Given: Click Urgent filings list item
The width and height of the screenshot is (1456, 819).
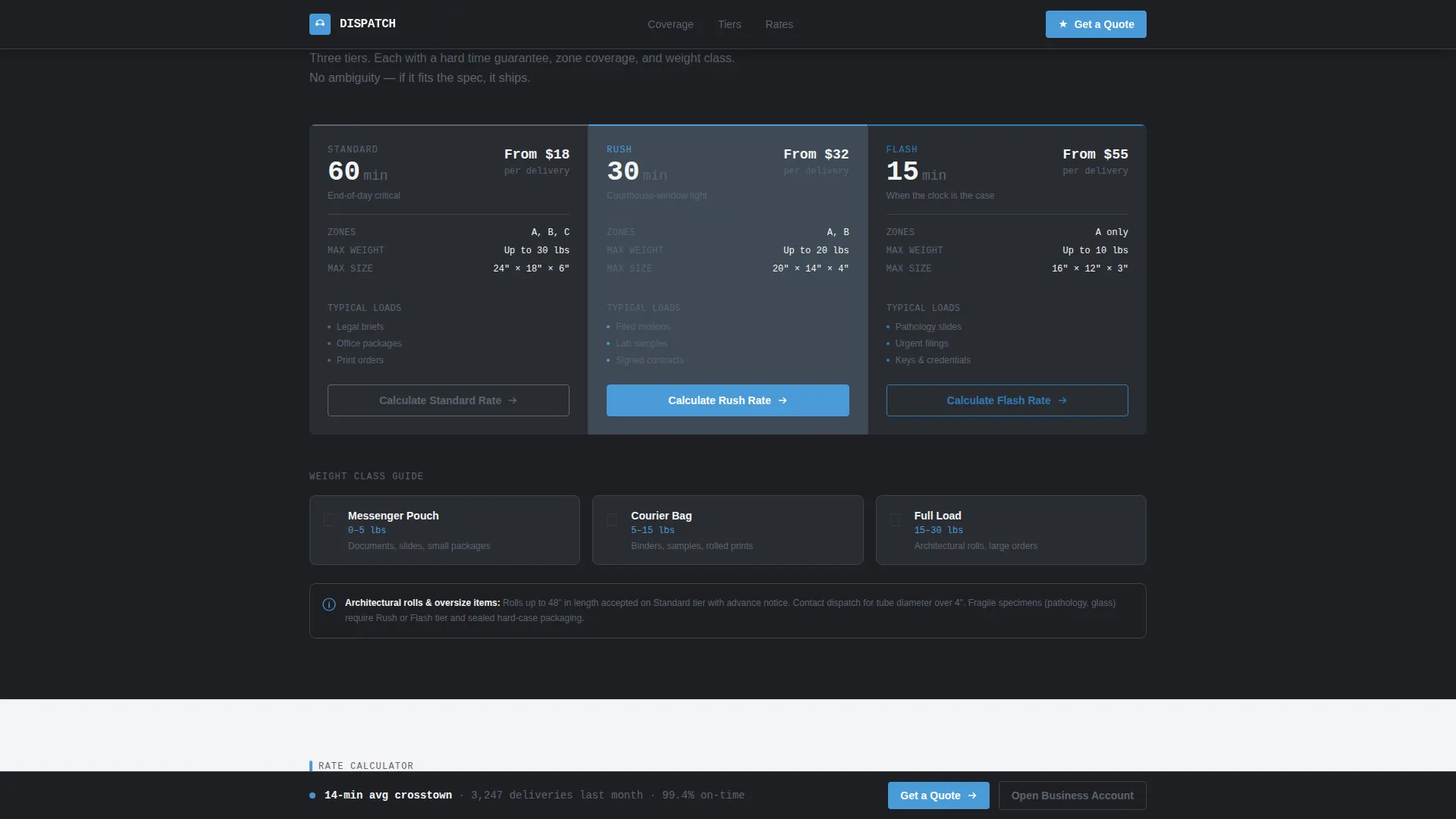Looking at the screenshot, I should coord(922,344).
